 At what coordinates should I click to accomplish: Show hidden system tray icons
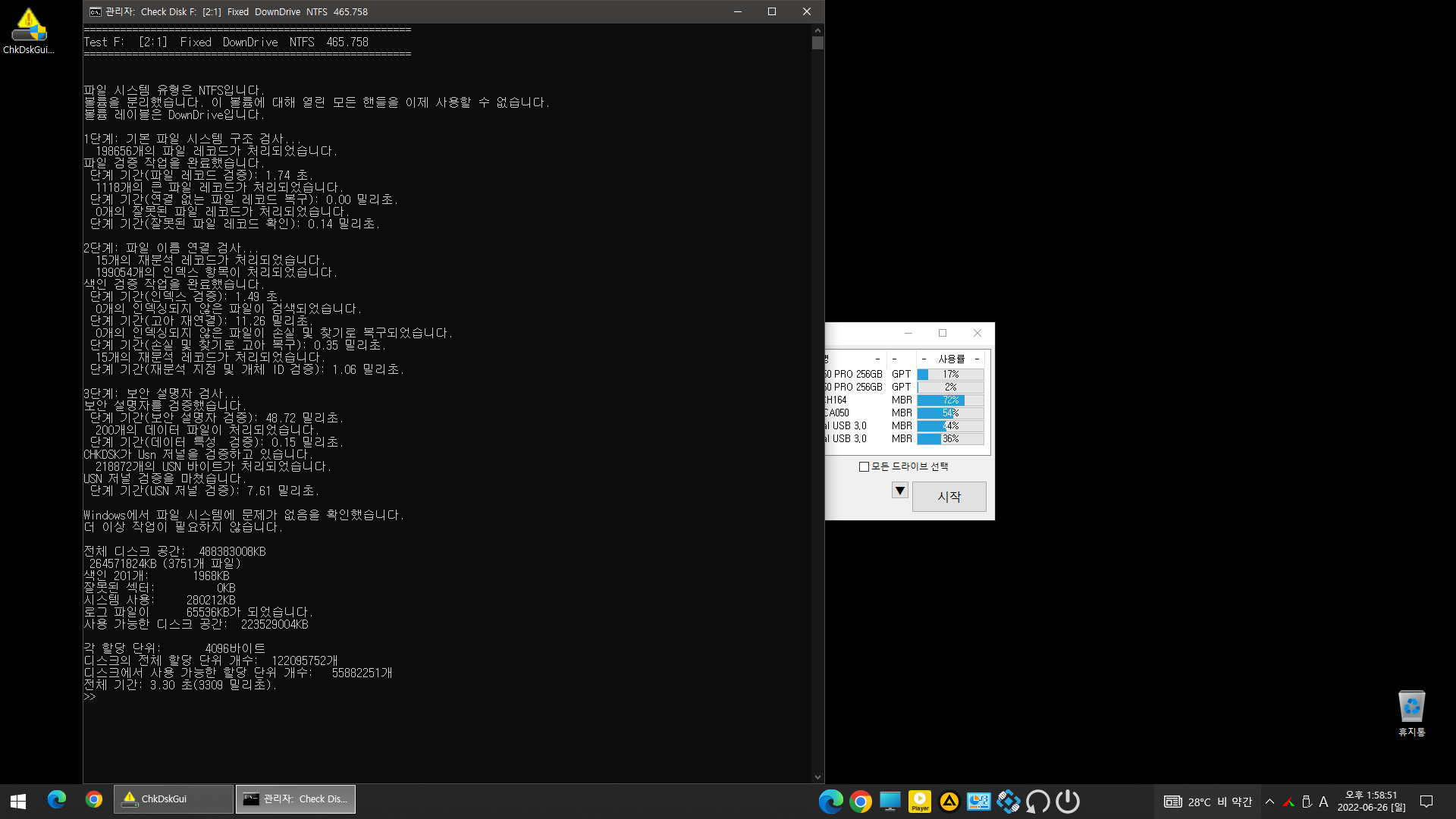(1270, 802)
